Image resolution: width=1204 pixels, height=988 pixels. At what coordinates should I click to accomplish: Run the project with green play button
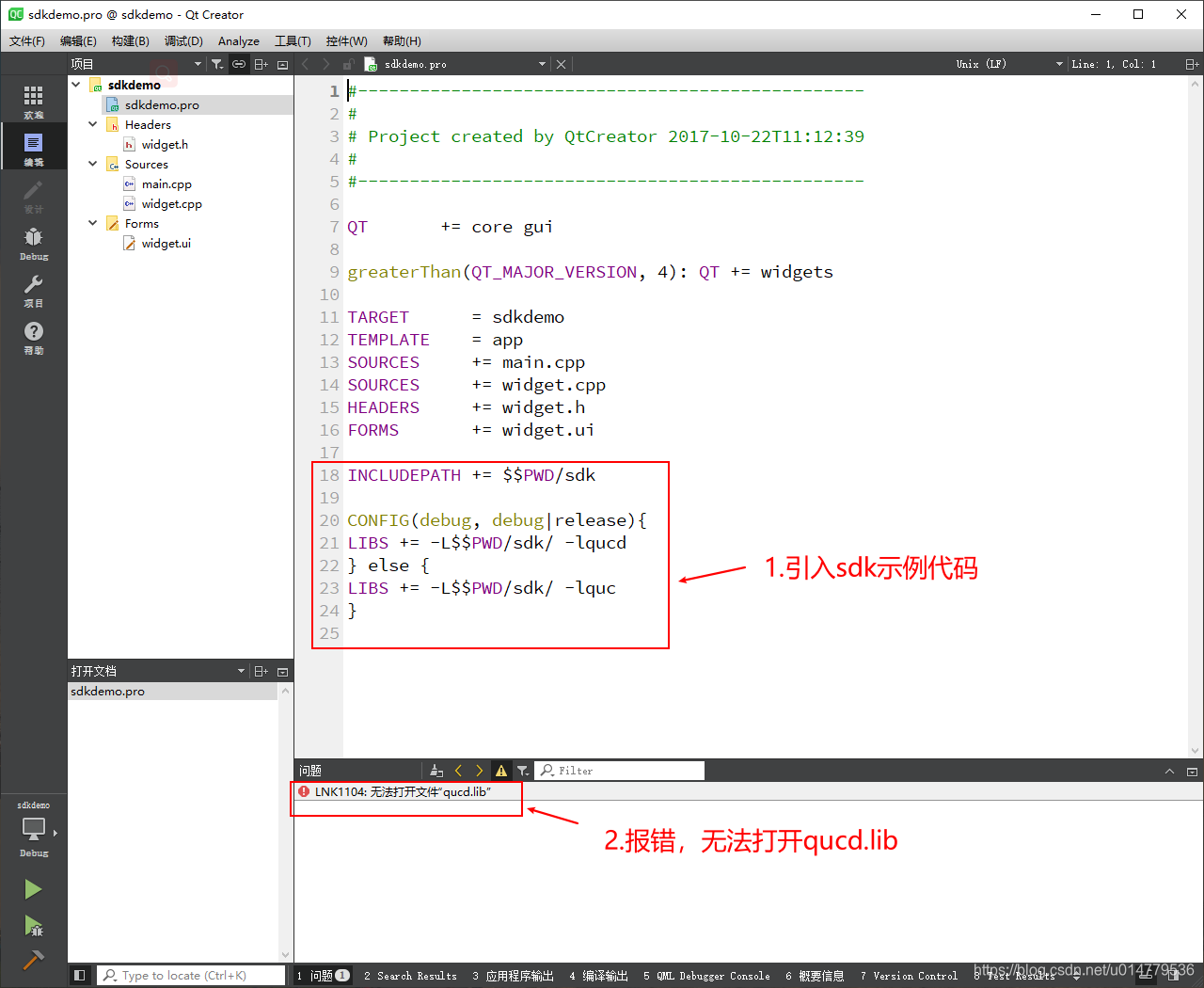[x=33, y=889]
